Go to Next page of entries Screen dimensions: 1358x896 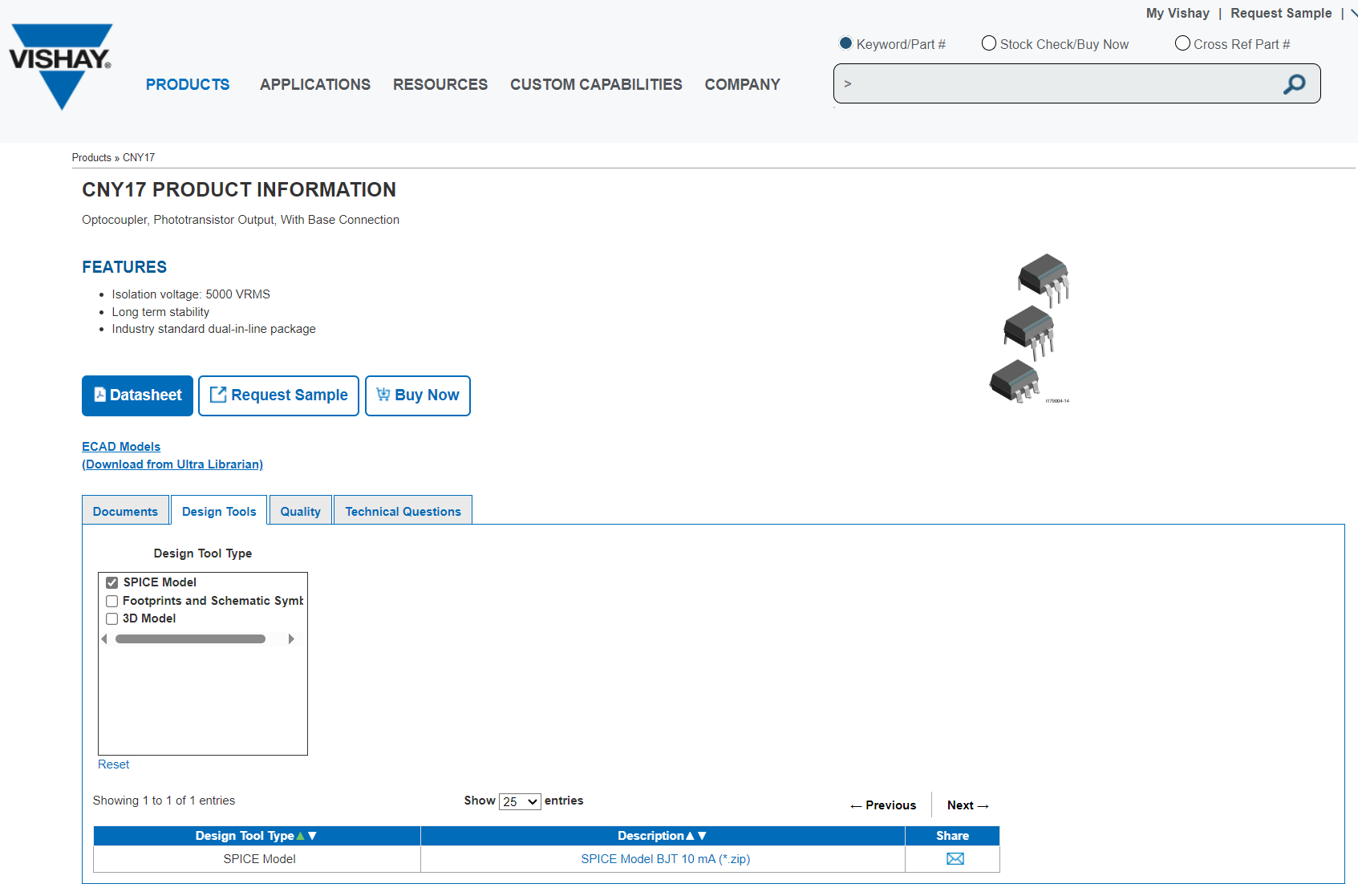(x=968, y=805)
